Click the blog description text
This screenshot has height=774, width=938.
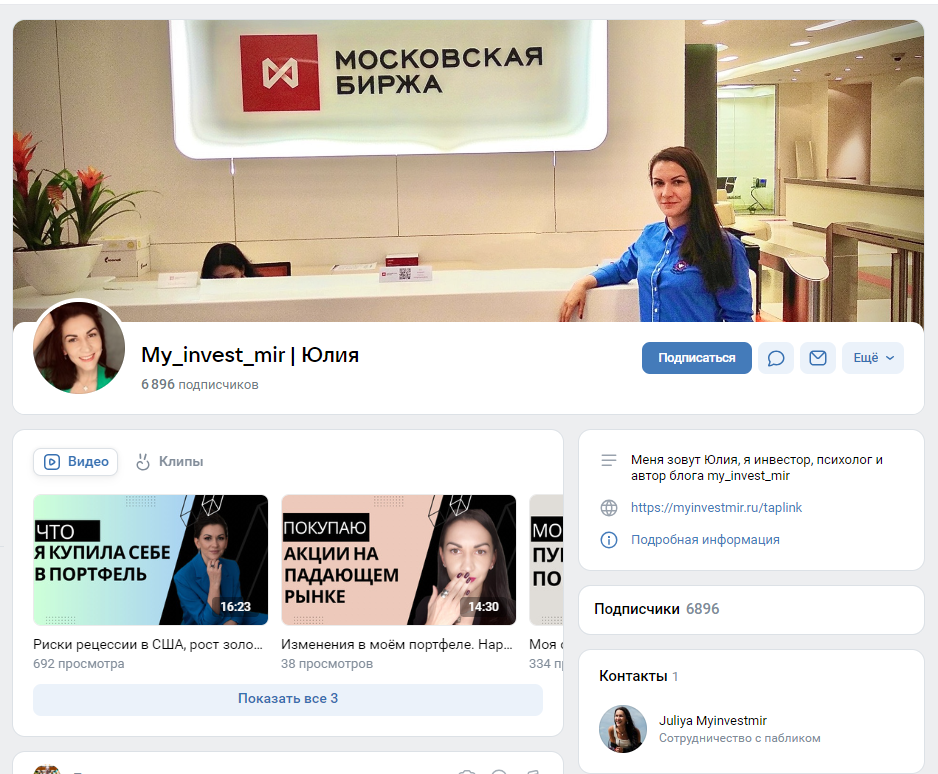[757, 468]
